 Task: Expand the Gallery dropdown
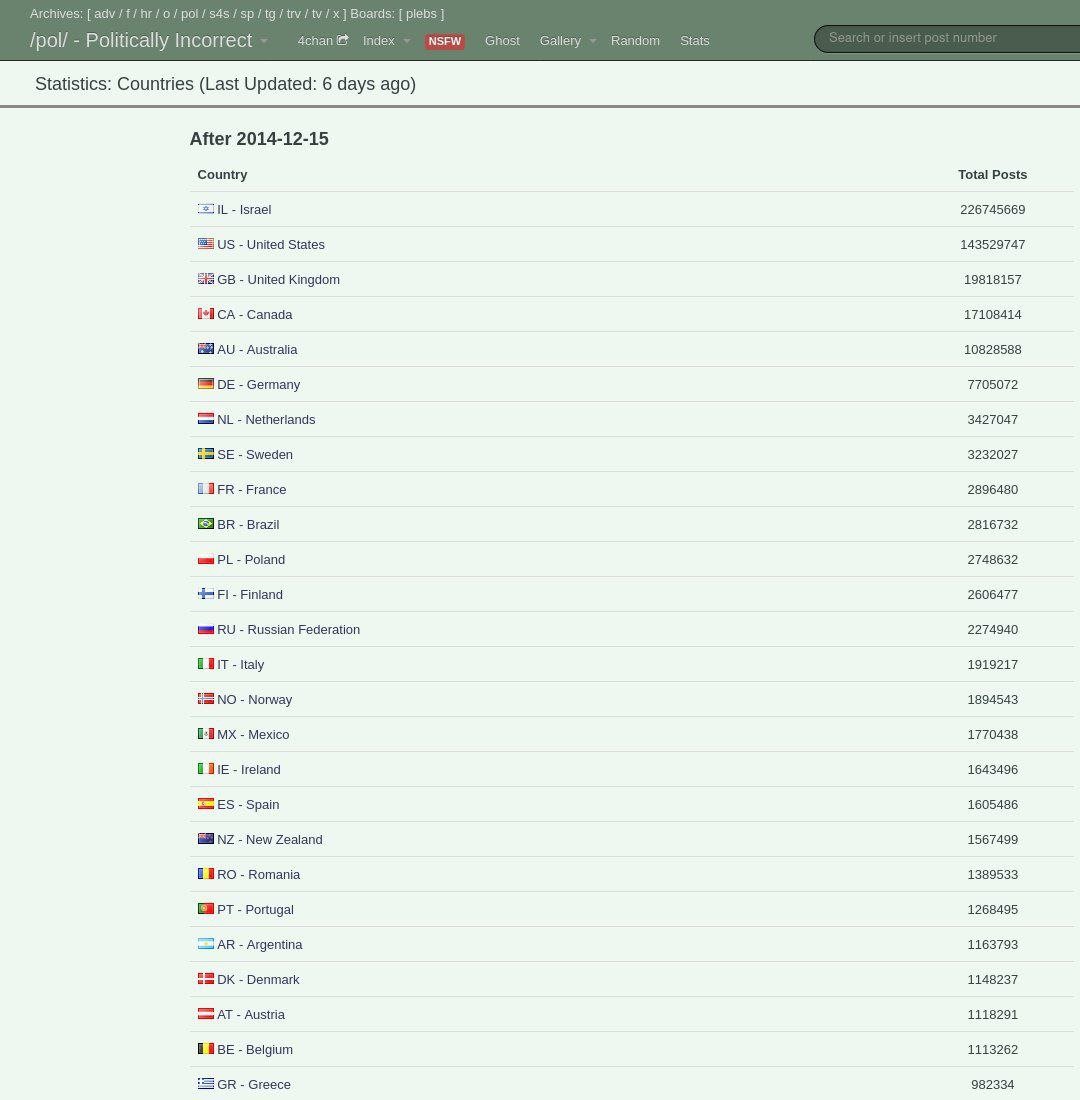point(562,40)
